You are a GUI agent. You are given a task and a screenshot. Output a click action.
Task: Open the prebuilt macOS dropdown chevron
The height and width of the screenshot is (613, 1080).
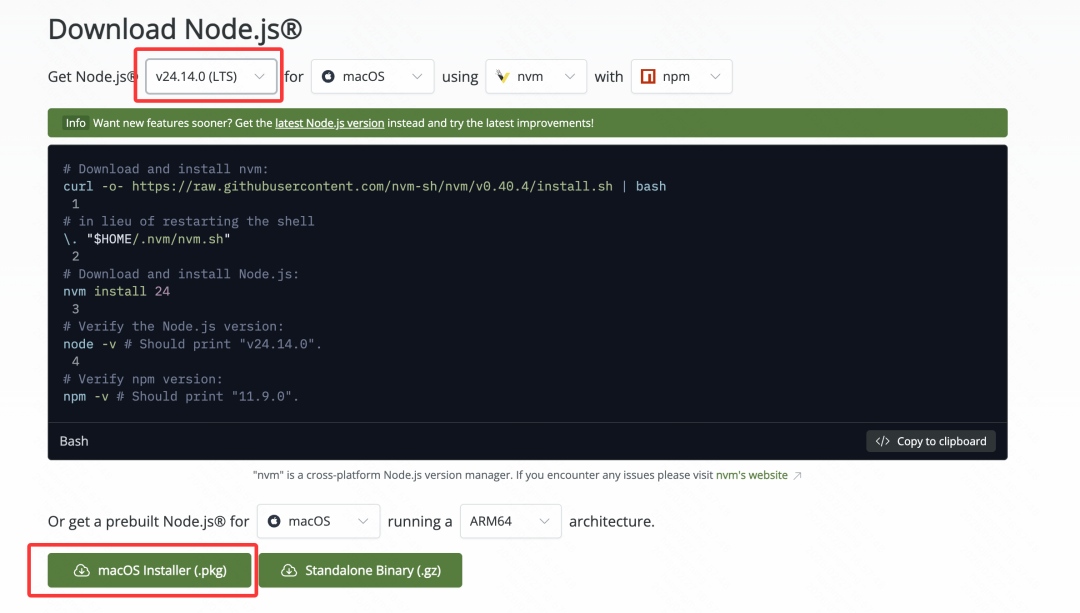click(363, 522)
